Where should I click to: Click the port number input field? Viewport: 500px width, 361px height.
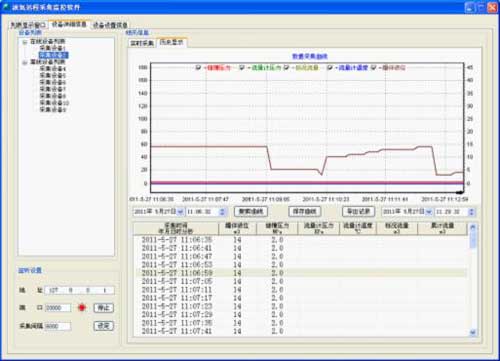pyautogui.click(x=58, y=308)
